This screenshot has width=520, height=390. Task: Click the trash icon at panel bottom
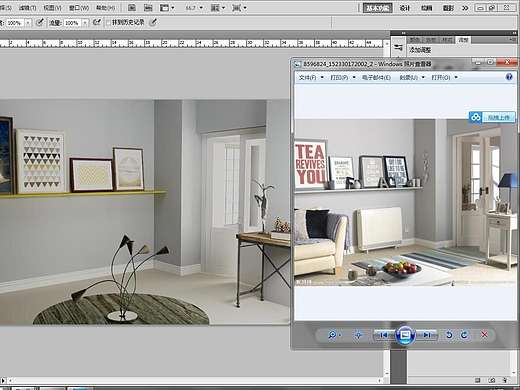(505, 380)
